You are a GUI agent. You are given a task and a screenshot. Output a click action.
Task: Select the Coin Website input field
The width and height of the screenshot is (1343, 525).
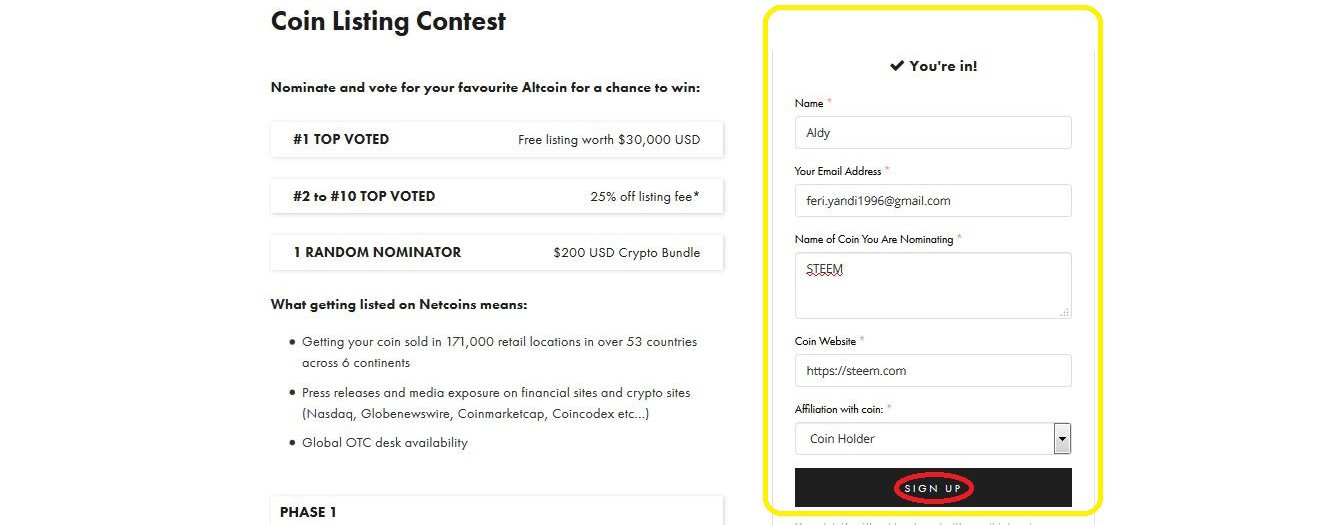932,371
